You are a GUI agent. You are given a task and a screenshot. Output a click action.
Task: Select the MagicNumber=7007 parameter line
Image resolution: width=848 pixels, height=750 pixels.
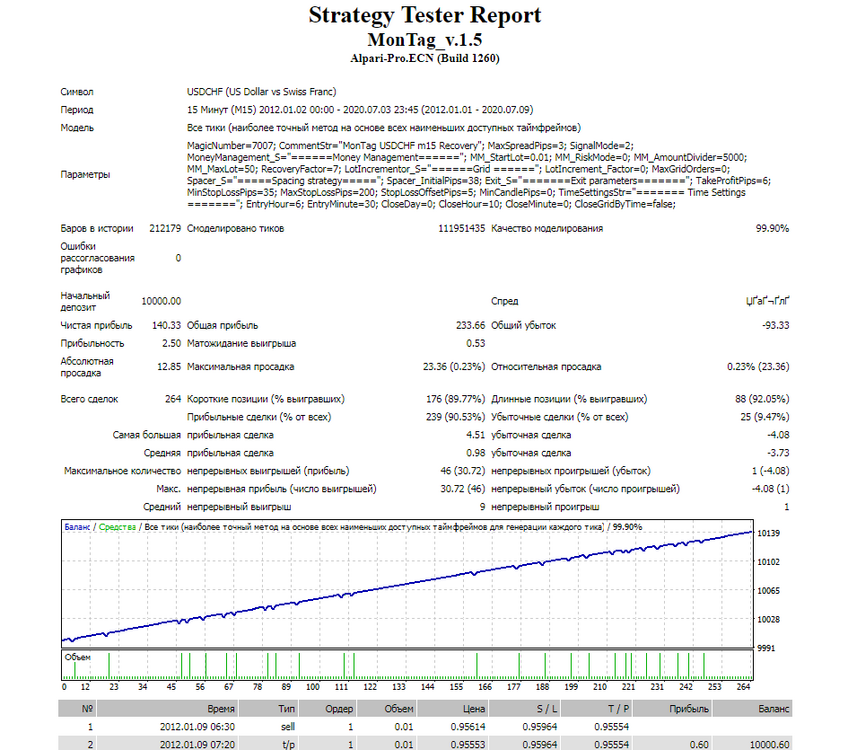pyautogui.click(x=410, y=145)
